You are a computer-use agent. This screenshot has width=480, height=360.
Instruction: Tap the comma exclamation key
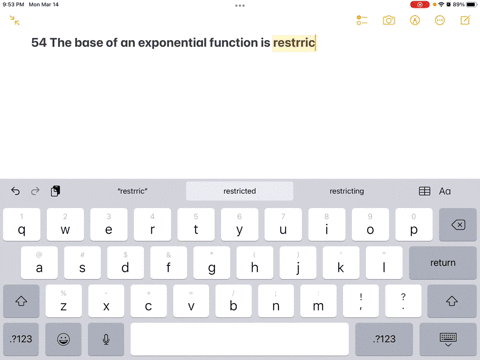point(361,301)
